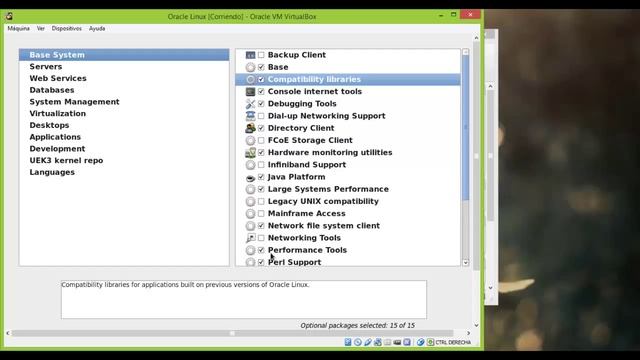The height and width of the screenshot is (360, 640).
Task: Tick the Mainframe Access checkbox
Action: tap(261, 213)
